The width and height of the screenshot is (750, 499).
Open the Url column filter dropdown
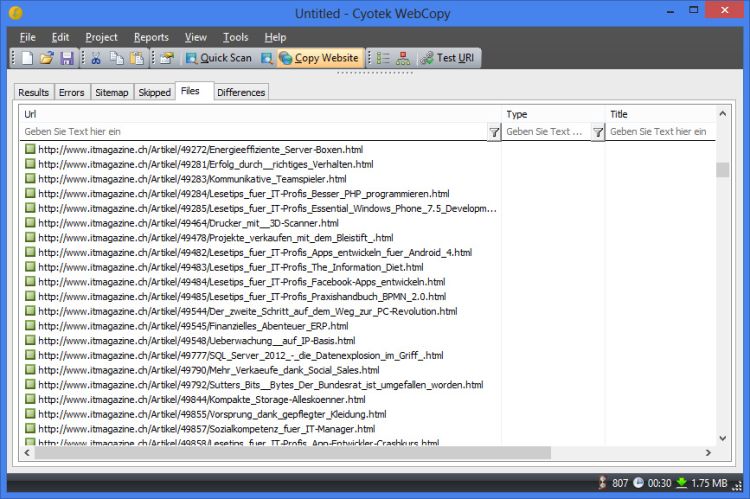493,132
